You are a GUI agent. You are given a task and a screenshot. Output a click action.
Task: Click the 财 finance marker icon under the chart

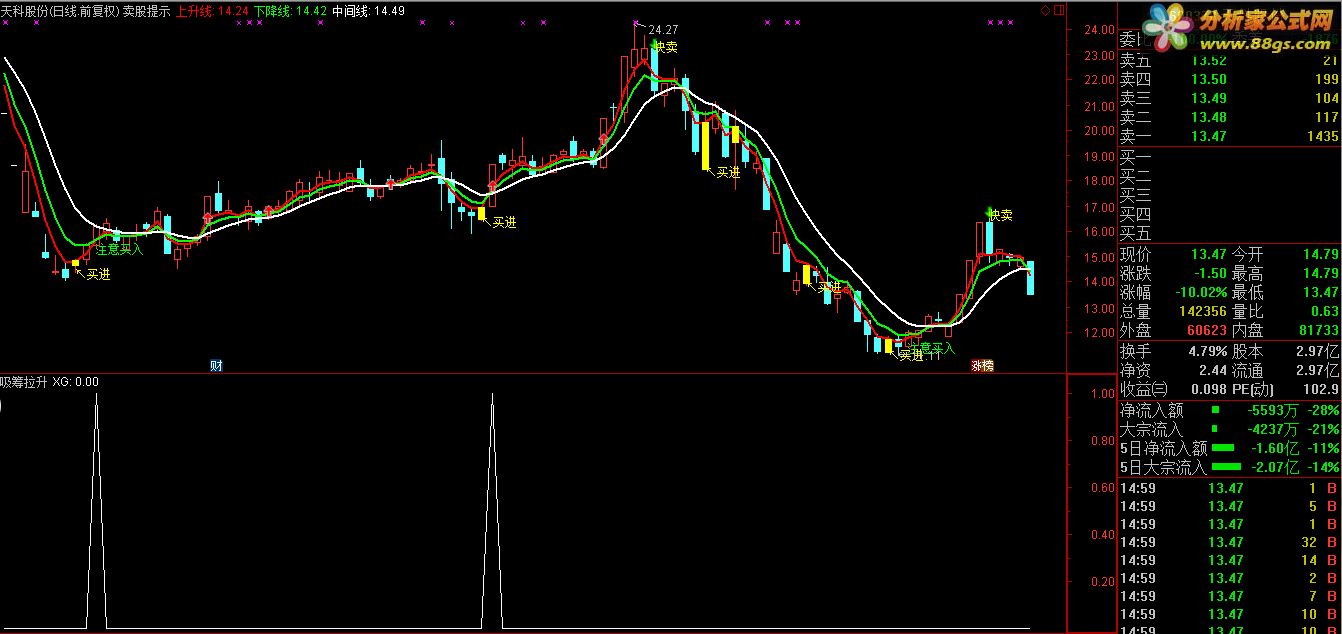[x=216, y=366]
